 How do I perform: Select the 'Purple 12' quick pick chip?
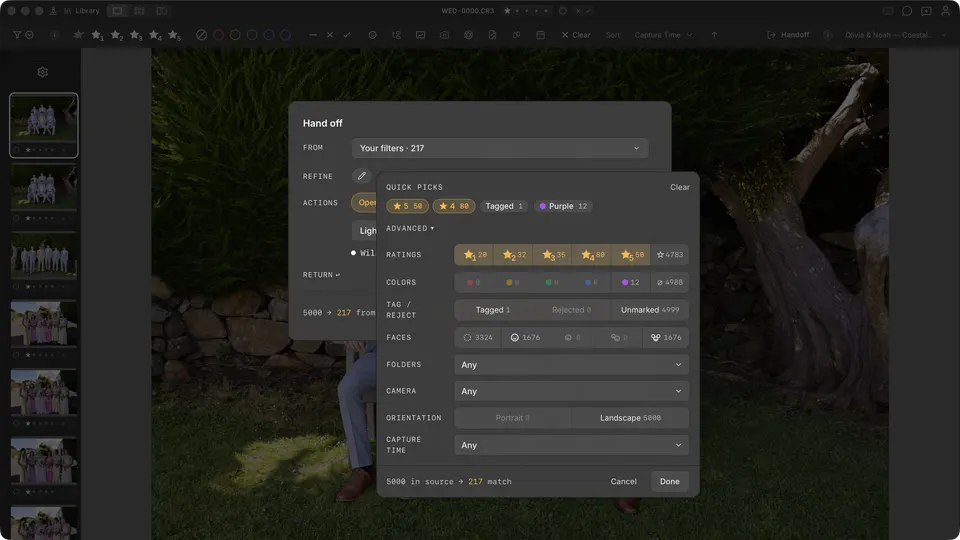(x=563, y=206)
